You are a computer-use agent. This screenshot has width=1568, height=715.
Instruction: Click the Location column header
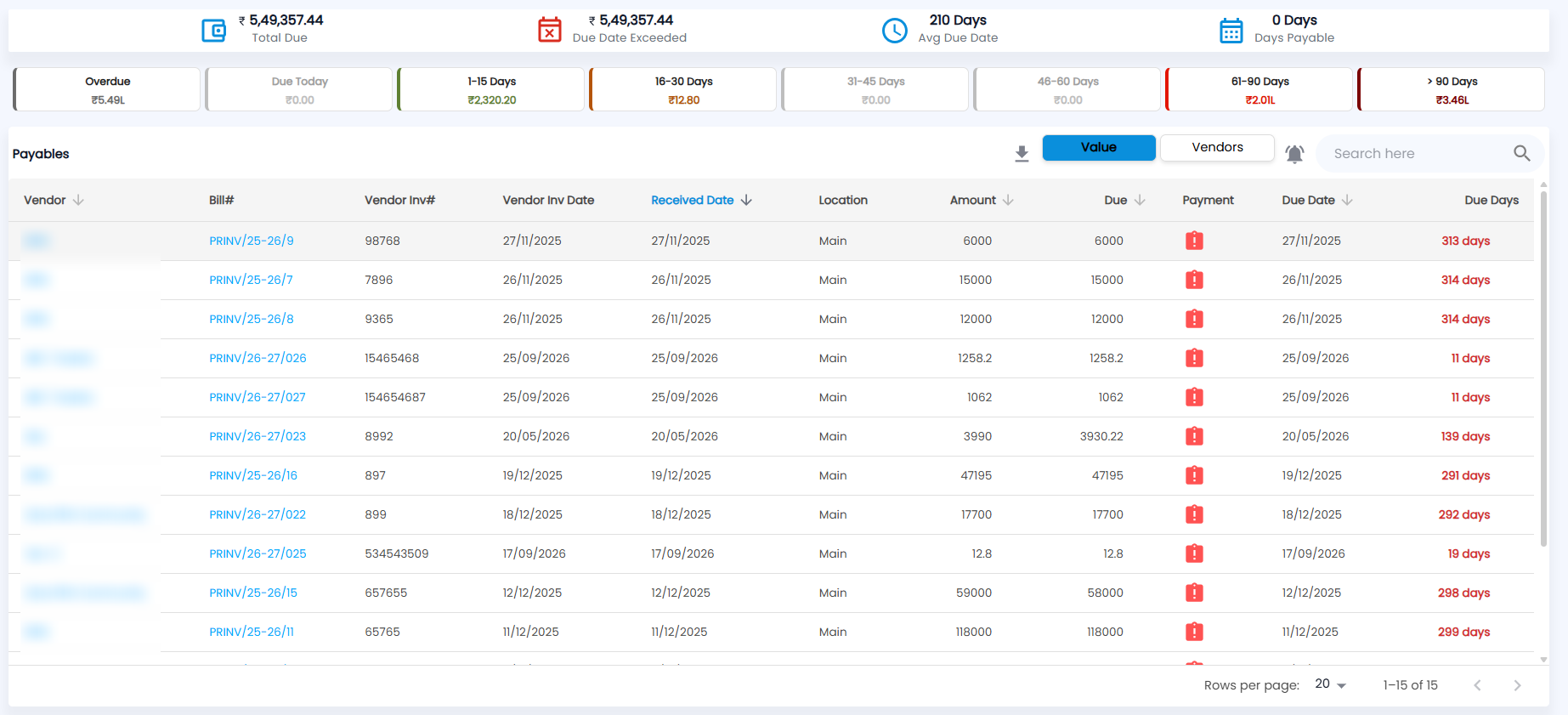click(843, 200)
